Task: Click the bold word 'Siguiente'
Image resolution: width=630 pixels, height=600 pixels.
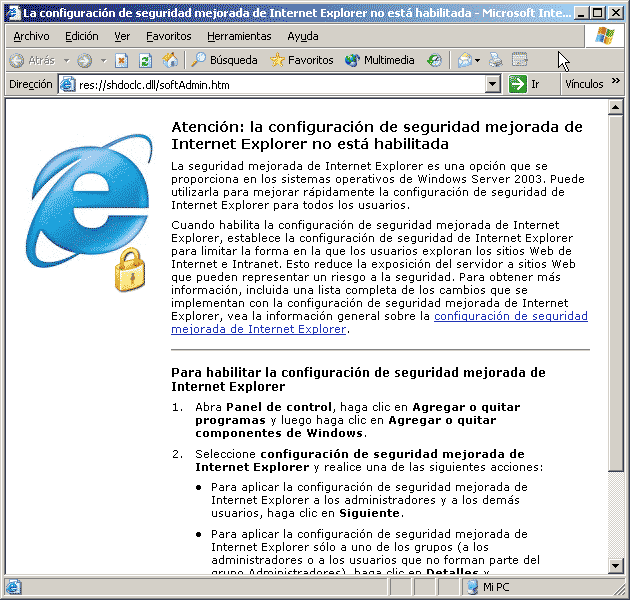Action: (369, 513)
